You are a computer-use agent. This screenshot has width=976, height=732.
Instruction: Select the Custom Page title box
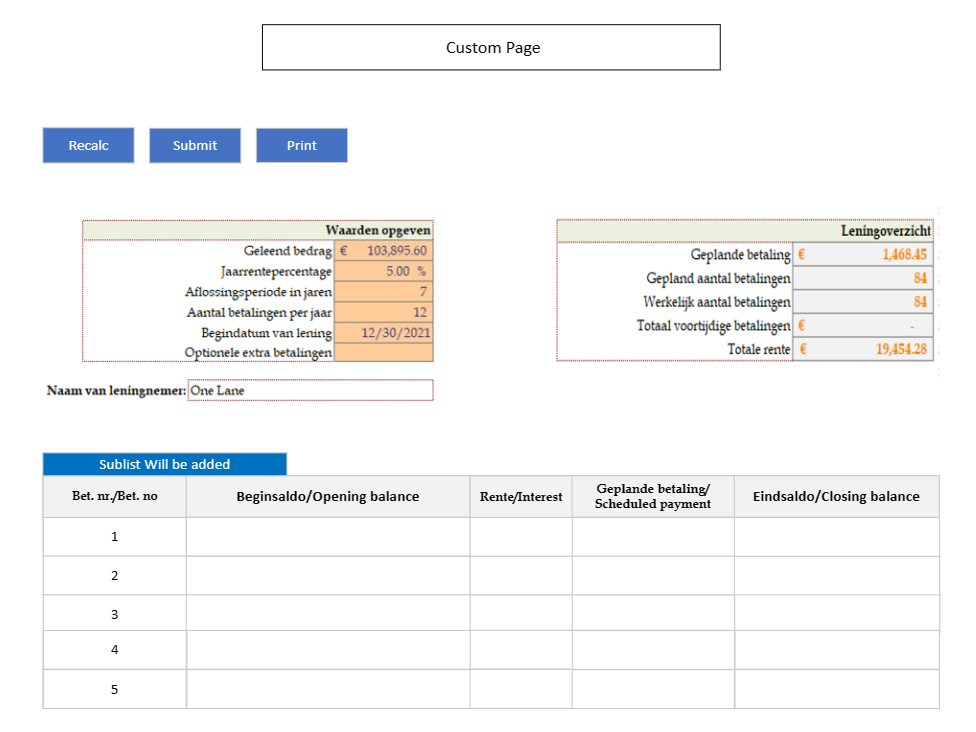(491, 48)
